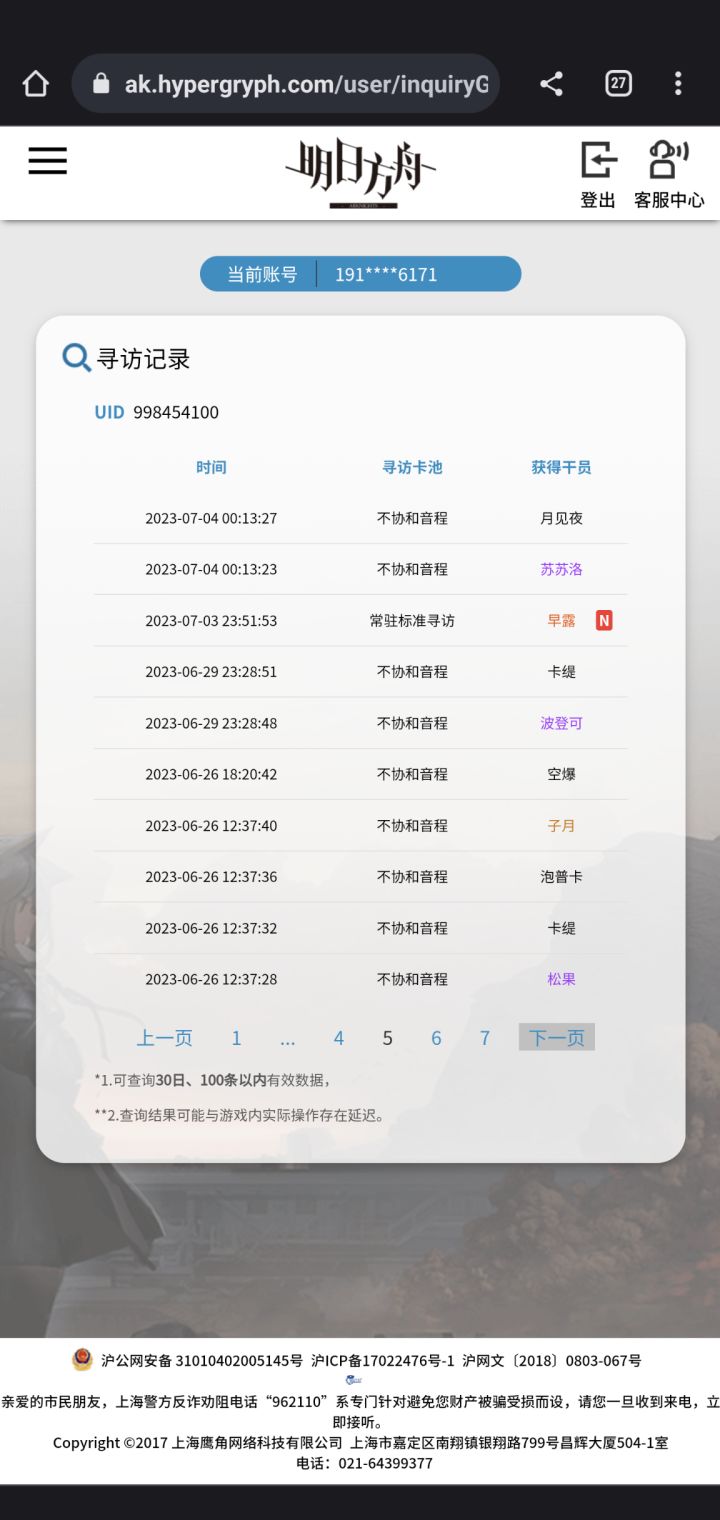
Task: Tap footer text 沪网文〔2018〕0803-067号
Action: [552, 1361]
